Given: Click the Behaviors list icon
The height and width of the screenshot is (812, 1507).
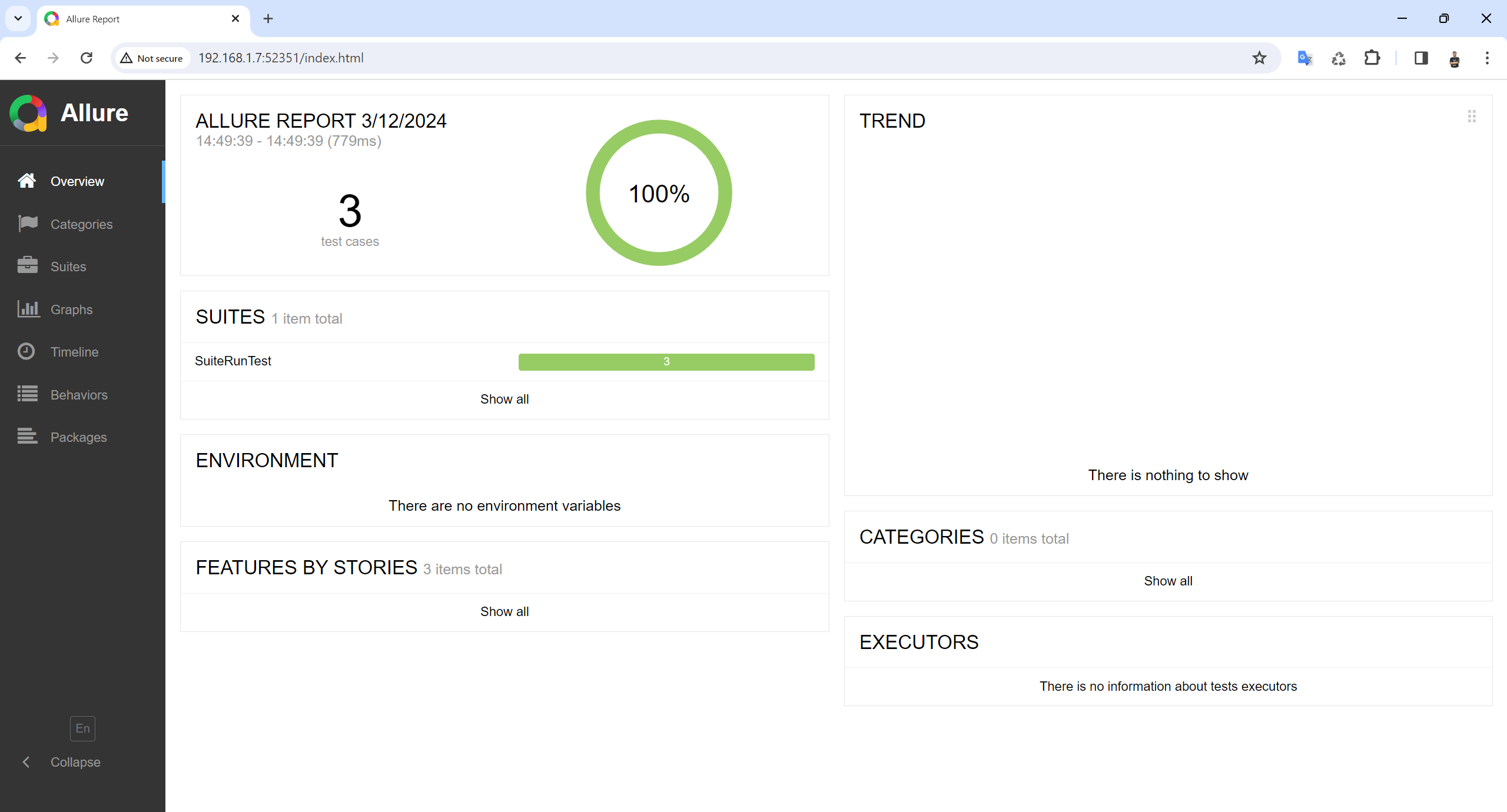Looking at the screenshot, I should pos(28,394).
